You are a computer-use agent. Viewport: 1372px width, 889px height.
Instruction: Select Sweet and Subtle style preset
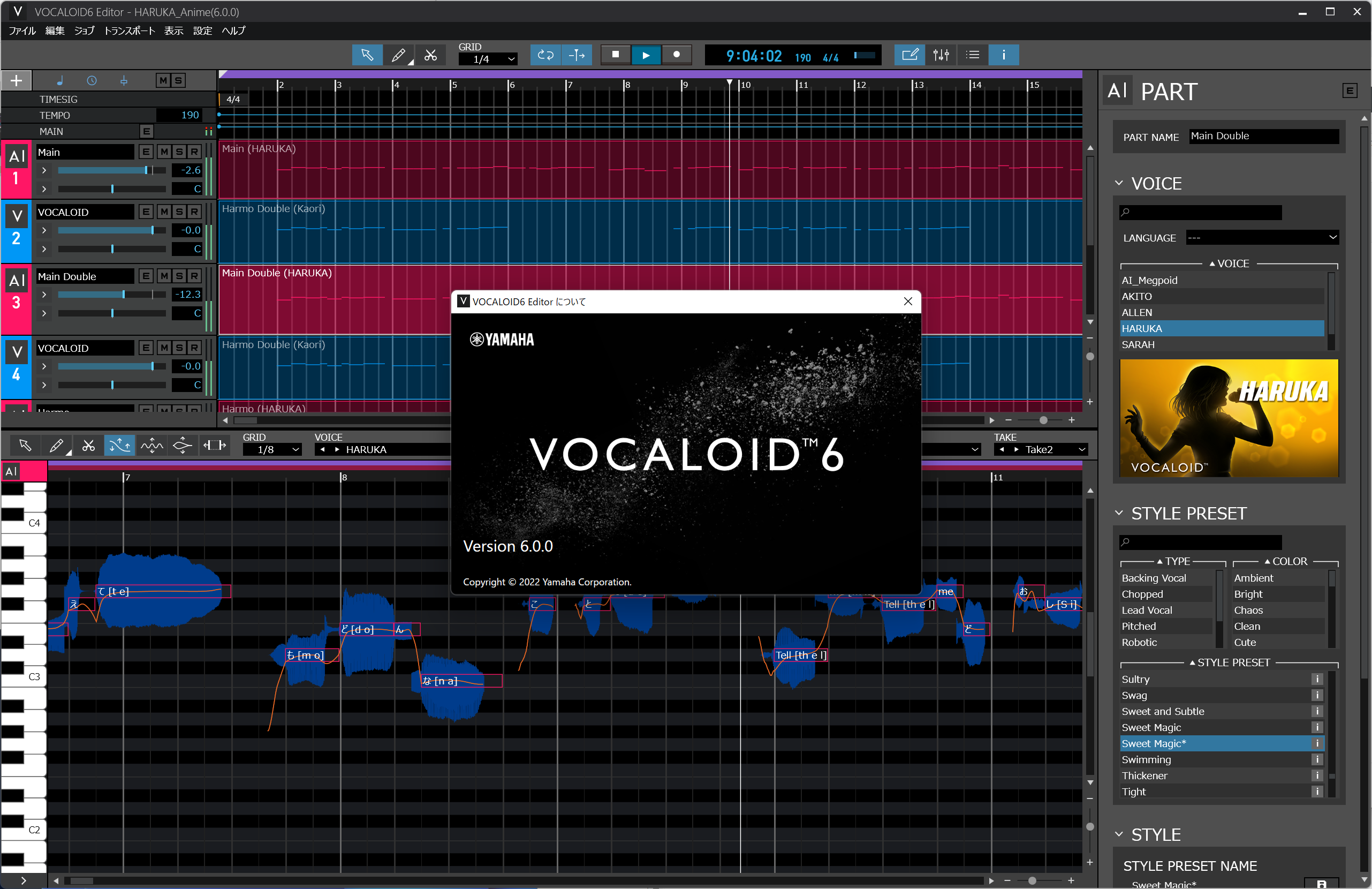coord(1215,711)
